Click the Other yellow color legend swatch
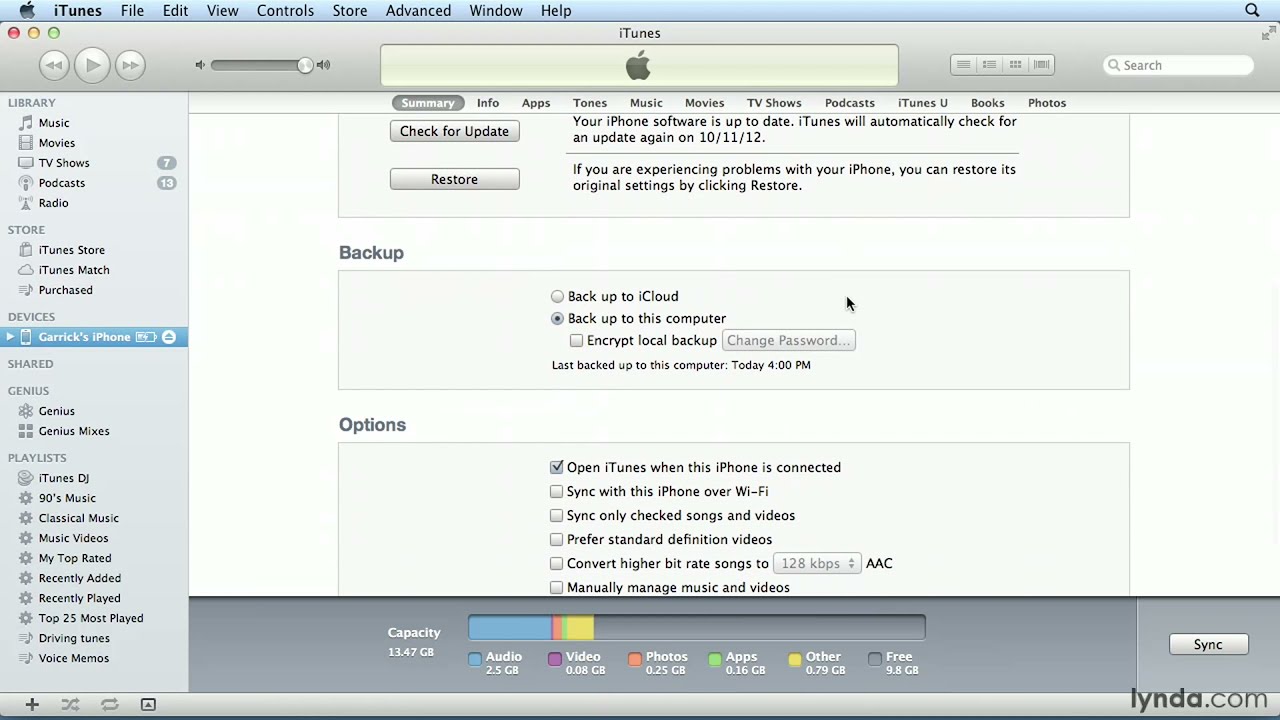The width and height of the screenshot is (1280, 720). pyautogui.click(x=795, y=659)
